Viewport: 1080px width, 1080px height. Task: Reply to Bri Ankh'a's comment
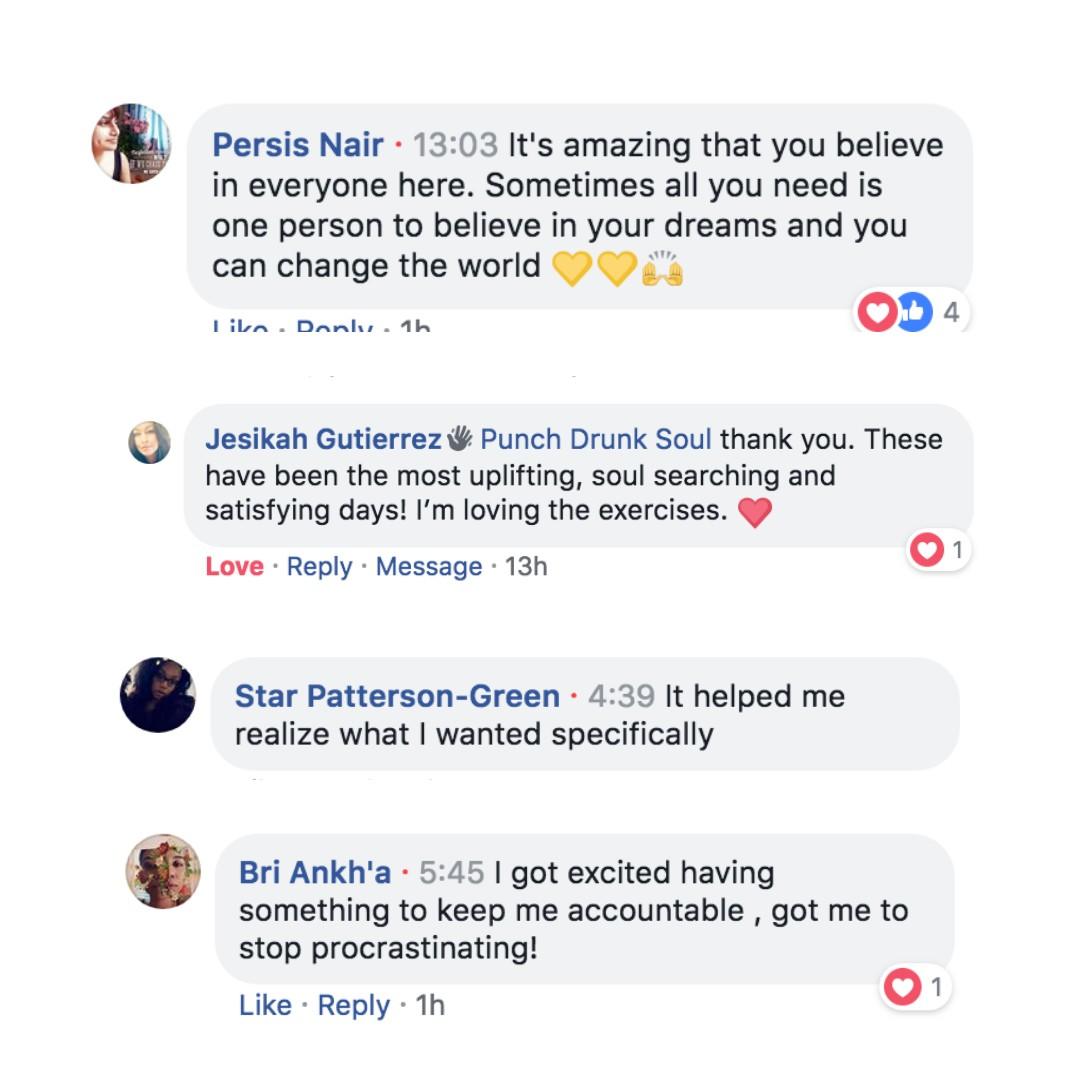[353, 1006]
